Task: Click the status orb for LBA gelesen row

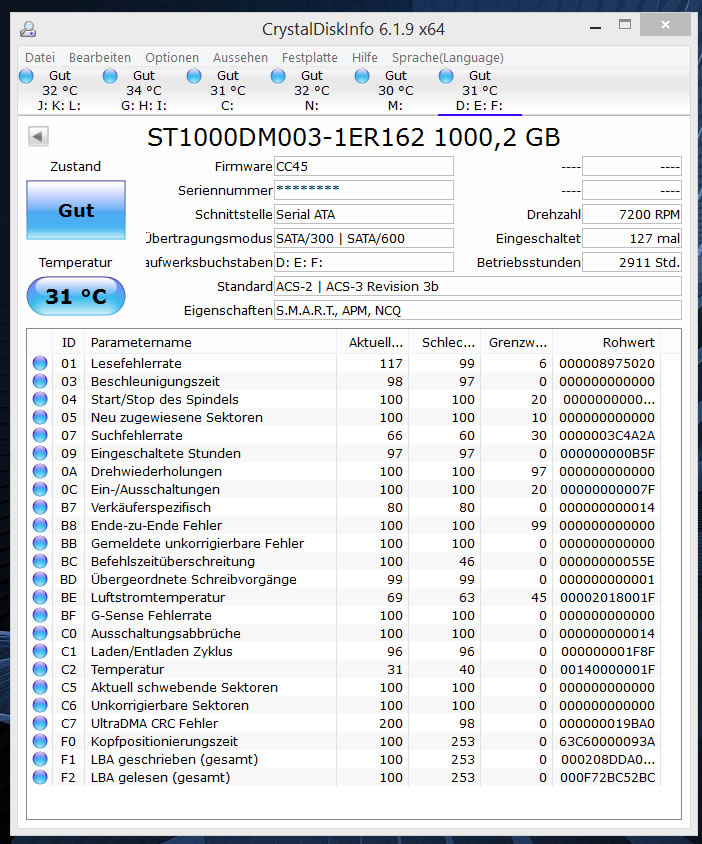Action: (x=40, y=777)
